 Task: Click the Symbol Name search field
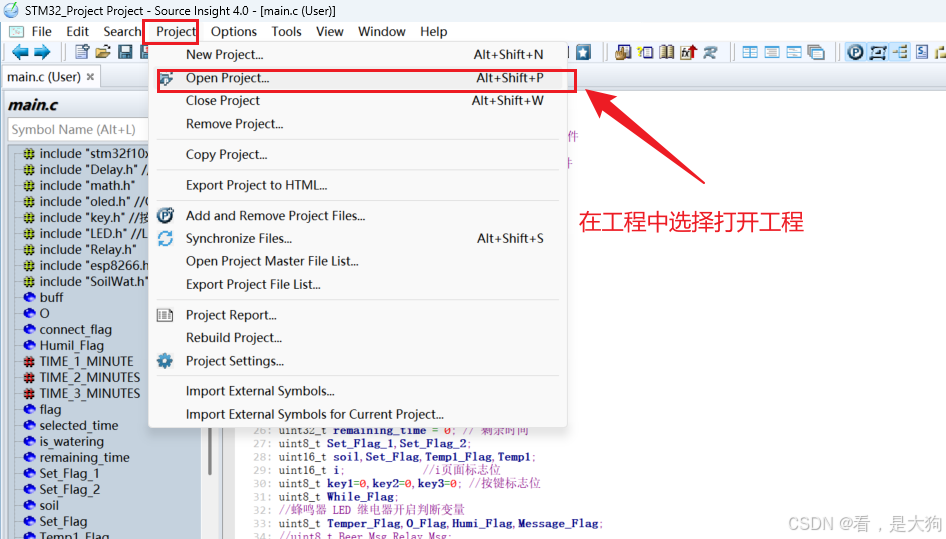[78, 129]
